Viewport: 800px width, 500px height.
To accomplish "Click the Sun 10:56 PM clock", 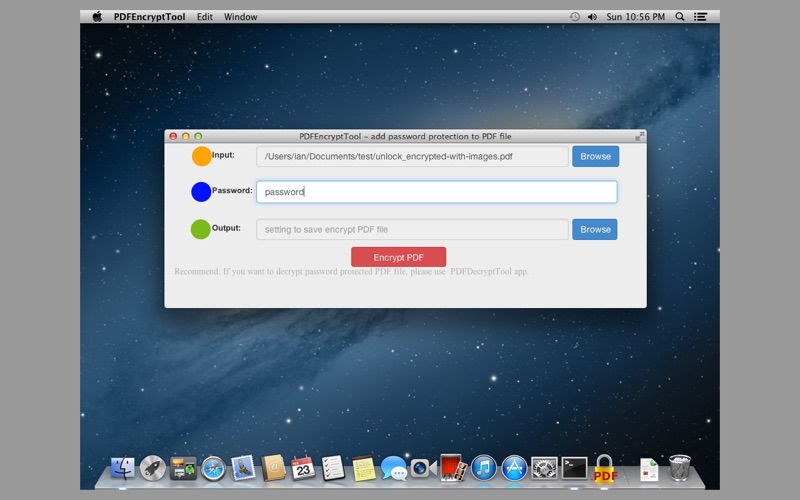I will [x=635, y=17].
